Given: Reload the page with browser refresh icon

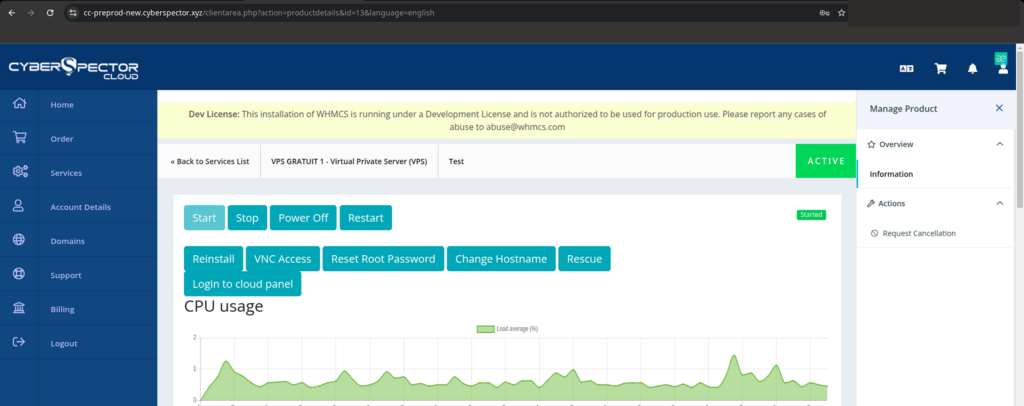Looking at the screenshot, I should pyautogui.click(x=50, y=12).
